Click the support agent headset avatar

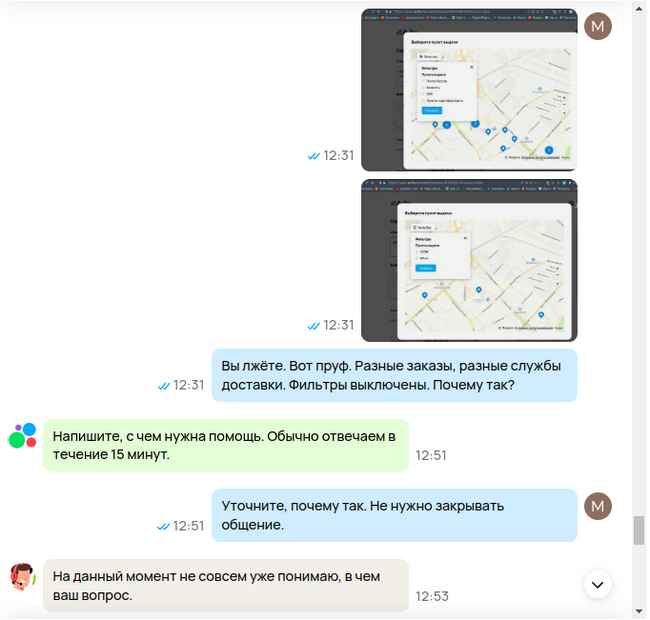[23, 577]
